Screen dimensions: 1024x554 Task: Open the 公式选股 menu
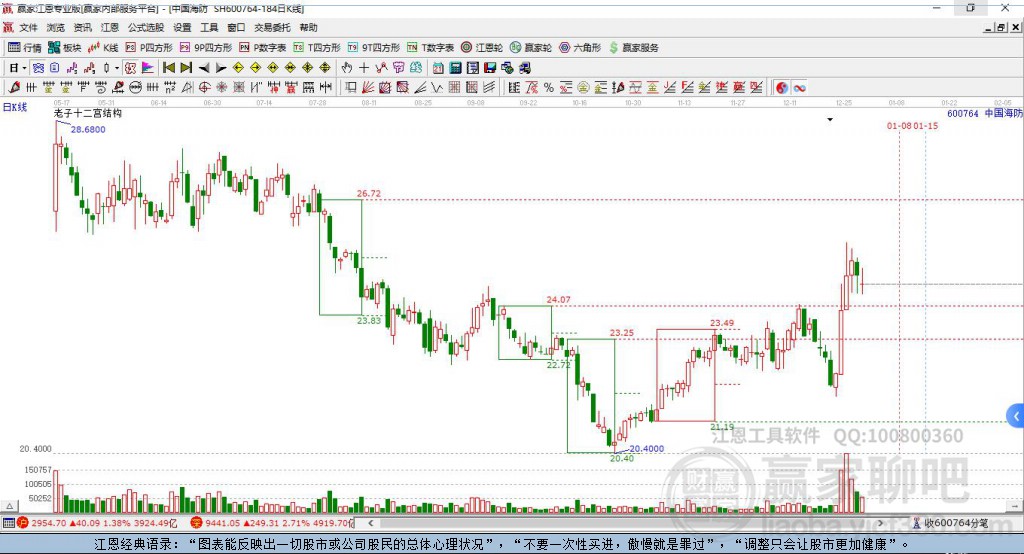[x=146, y=27]
